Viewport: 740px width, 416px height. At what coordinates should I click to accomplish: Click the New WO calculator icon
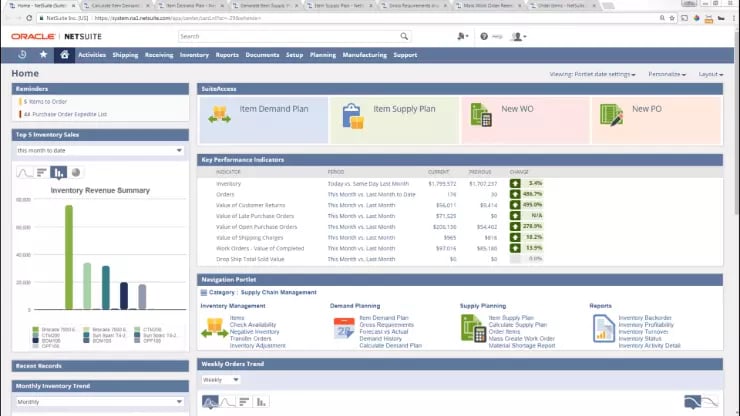481,115
